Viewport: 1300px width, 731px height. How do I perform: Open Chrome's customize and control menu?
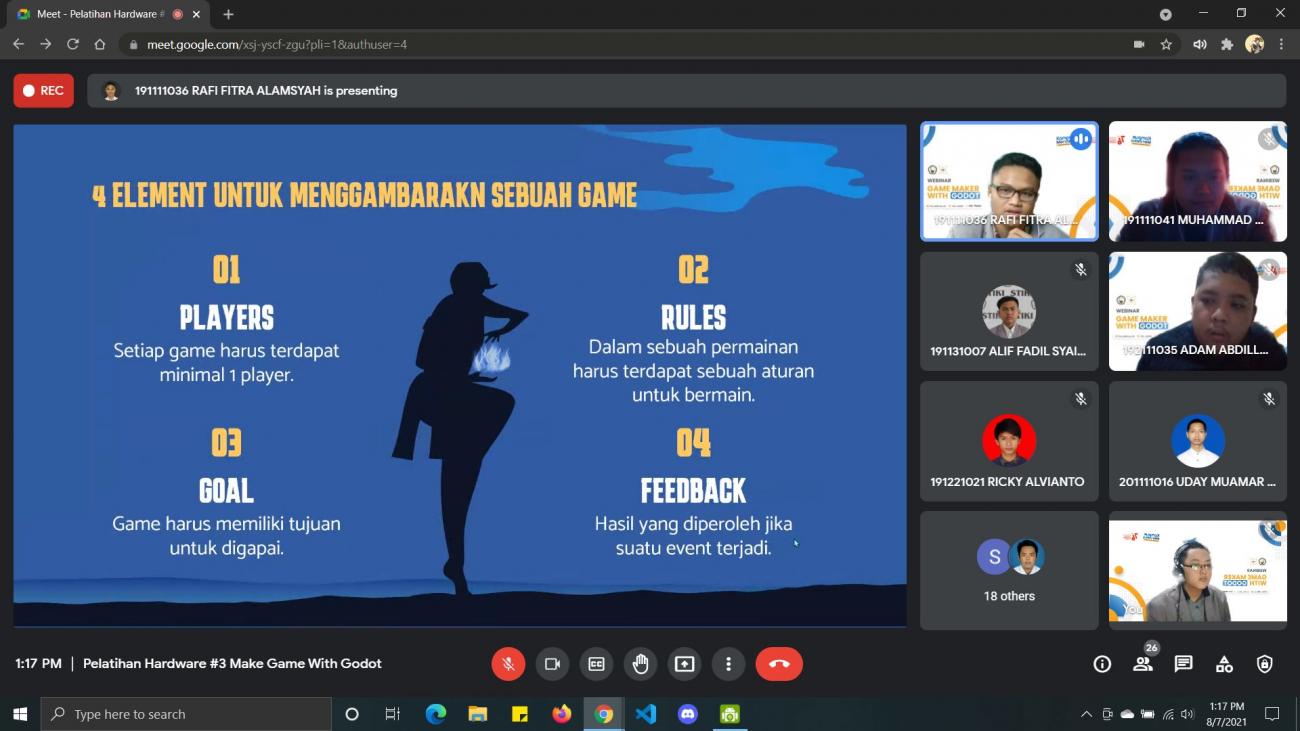tap(1281, 44)
